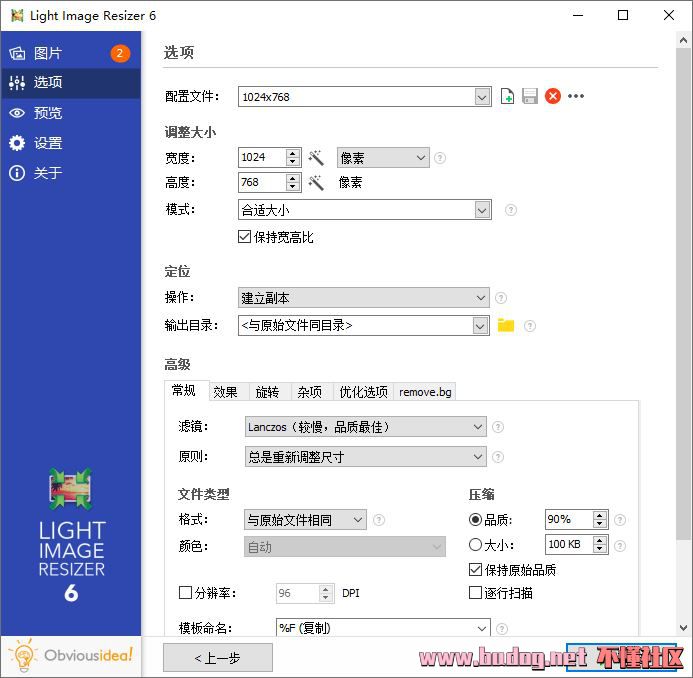Image resolution: width=693 pixels, height=678 pixels.
Task: Click the new profile icon beside 配置文件
Action: pos(508,97)
